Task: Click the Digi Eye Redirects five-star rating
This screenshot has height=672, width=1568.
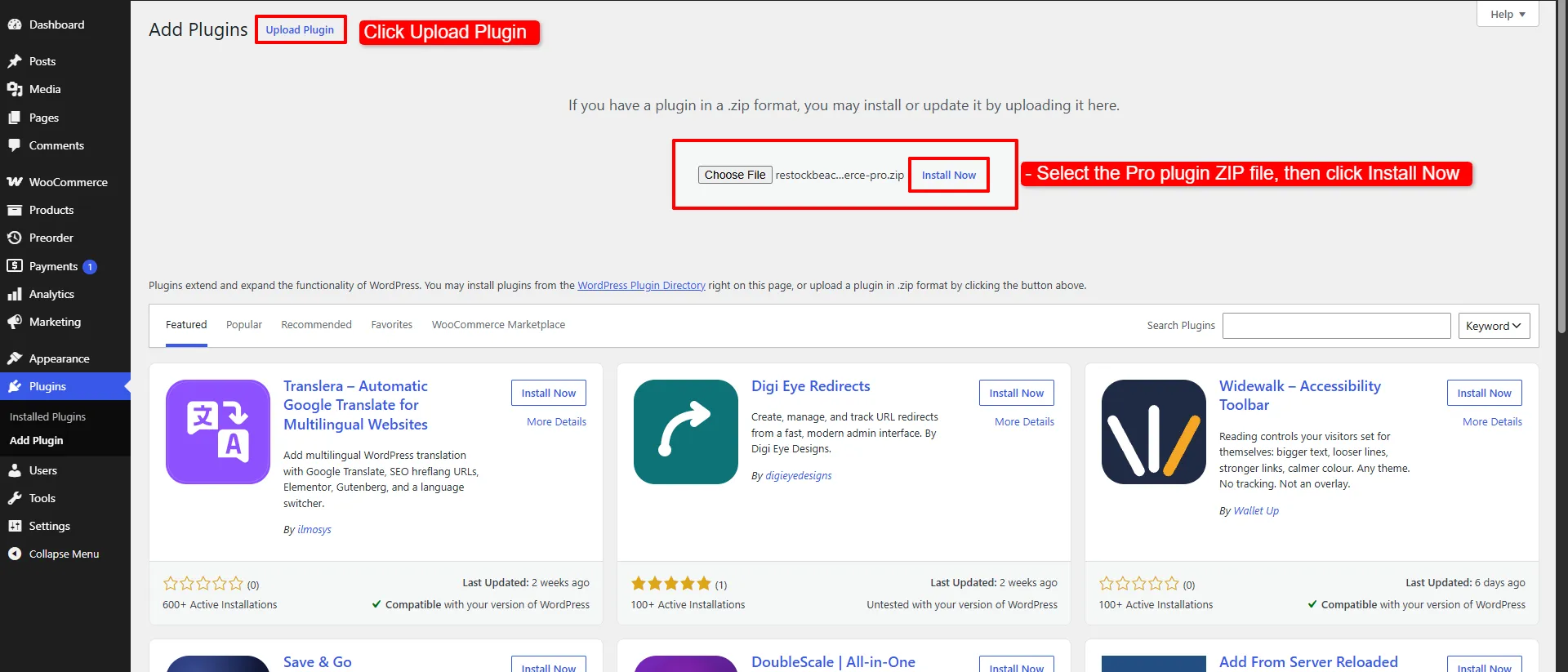Action: tap(671, 584)
